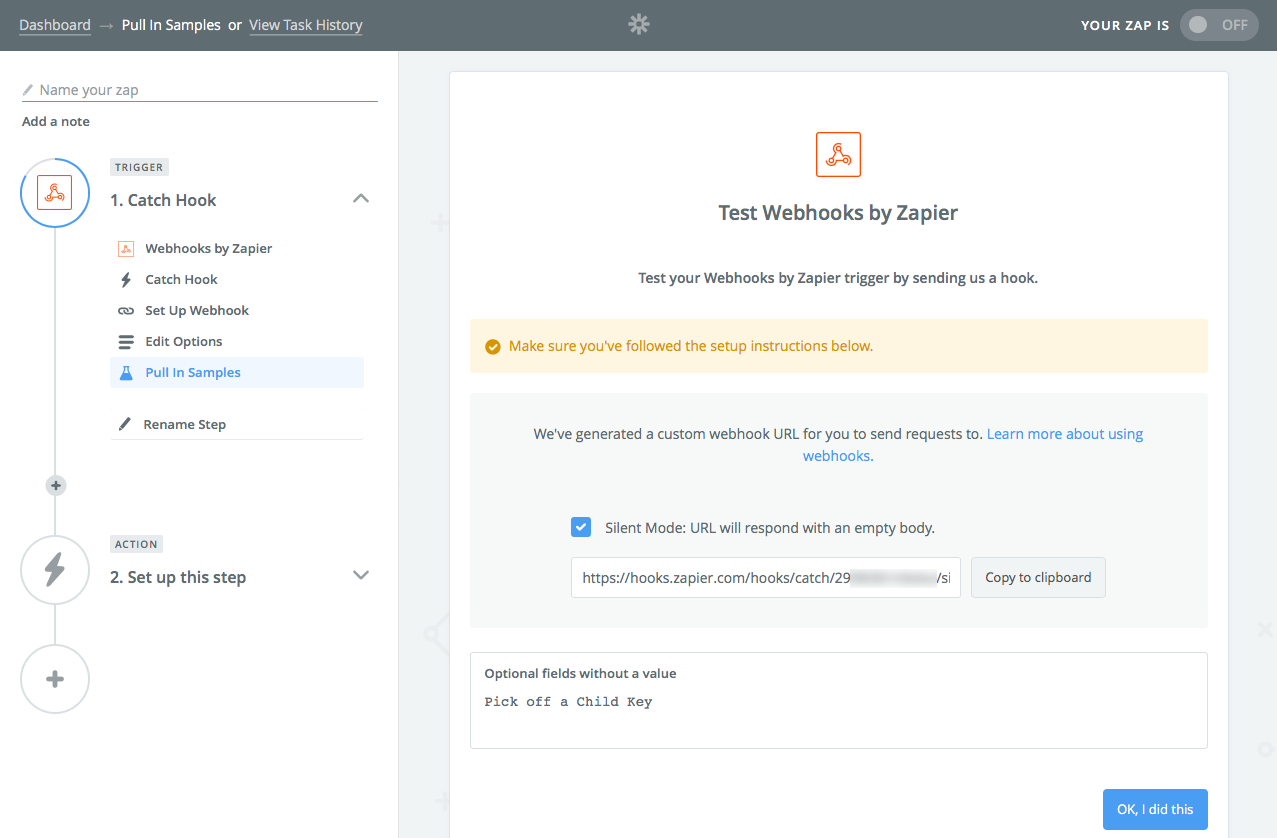Click the Silent Mode description text

click(x=770, y=528)
